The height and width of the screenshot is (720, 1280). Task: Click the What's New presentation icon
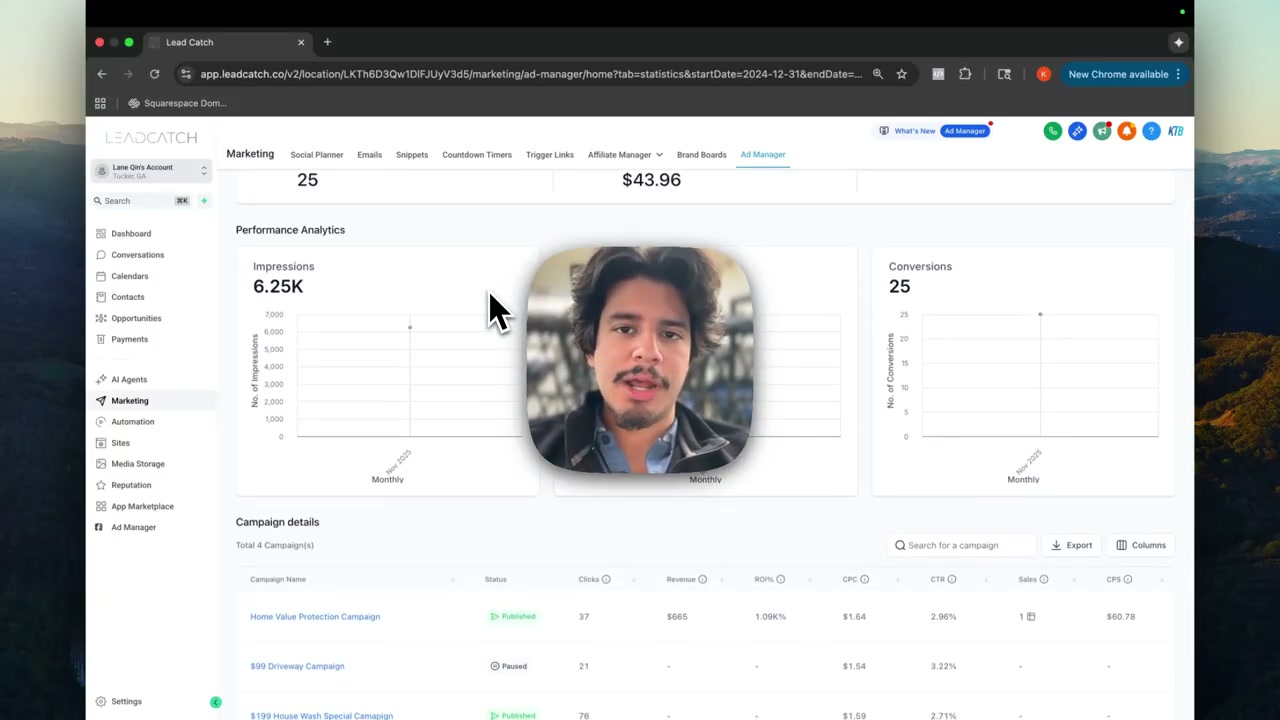884,131
